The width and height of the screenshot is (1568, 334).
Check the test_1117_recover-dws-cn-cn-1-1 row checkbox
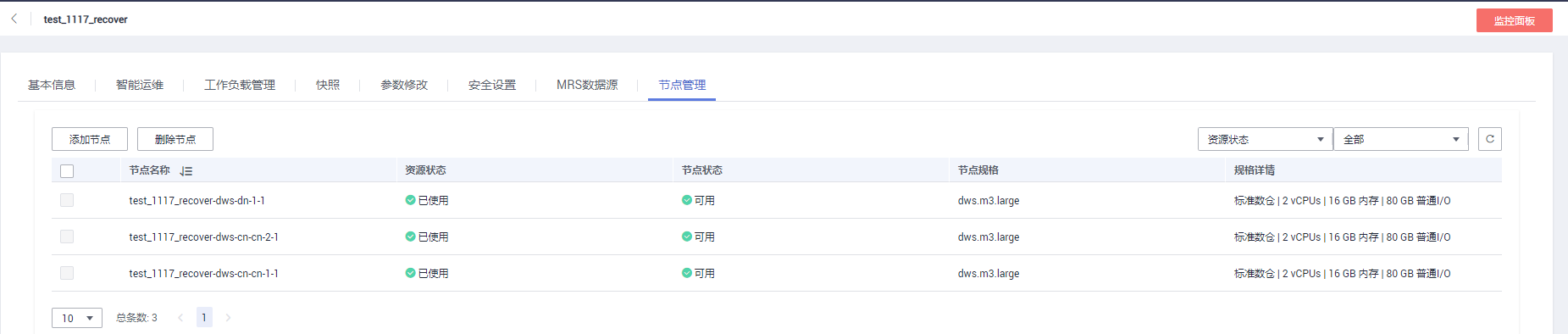click(x=67, y=273)
